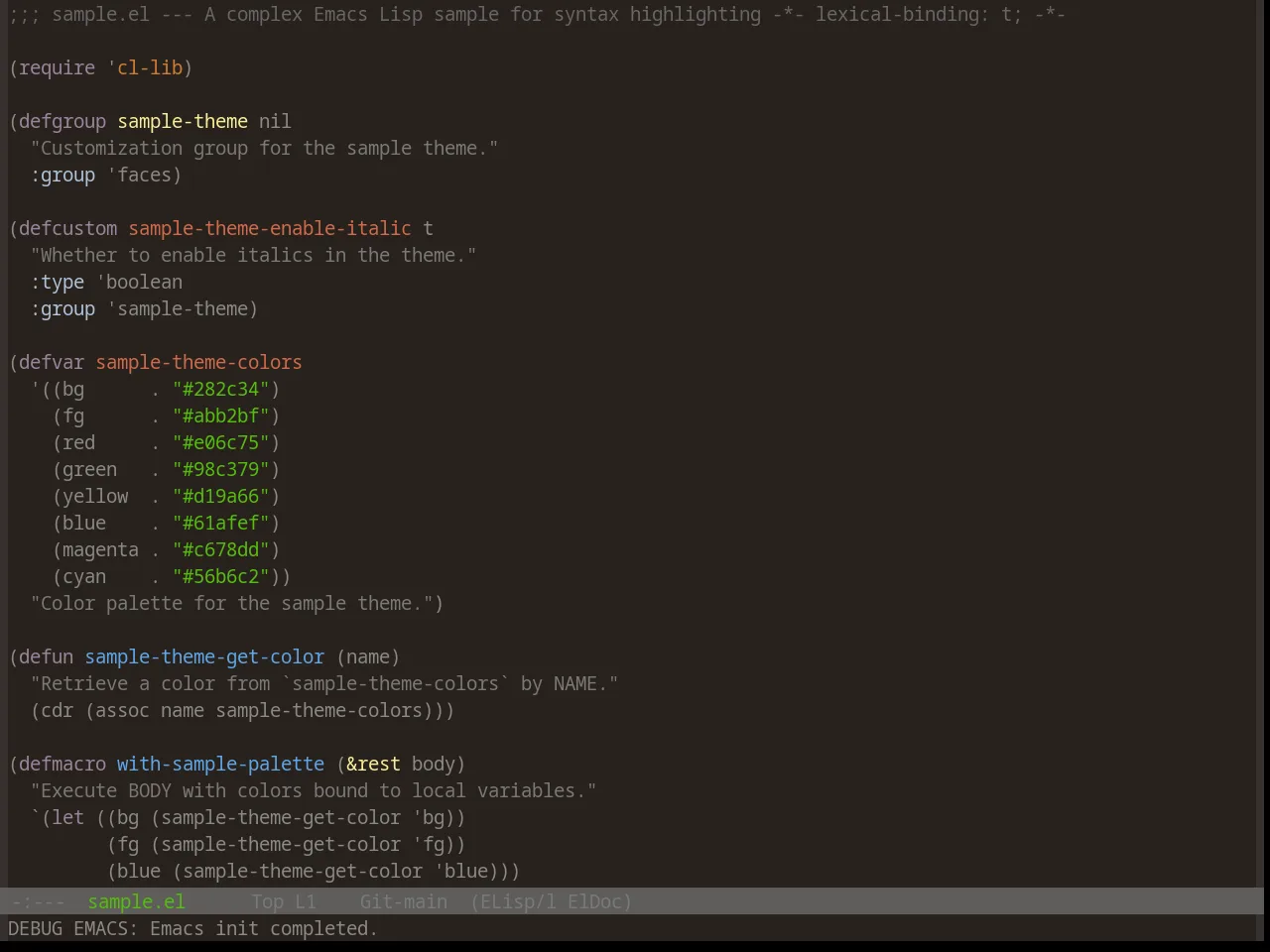This screenshot has height=952, width=1270.
Task: Click the assoc function call
Action: click(x=122, y=710)
